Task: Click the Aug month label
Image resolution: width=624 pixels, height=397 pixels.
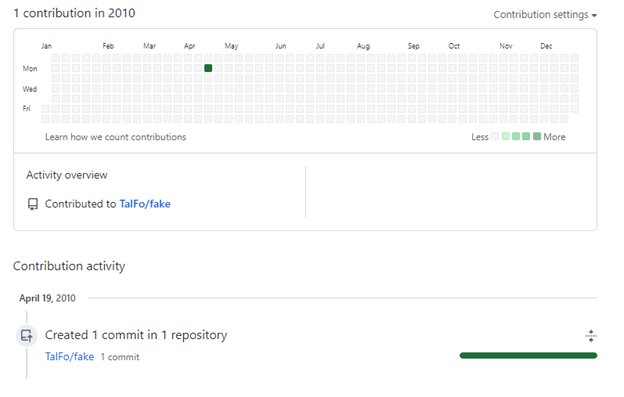Action: (x=363, y=46)
